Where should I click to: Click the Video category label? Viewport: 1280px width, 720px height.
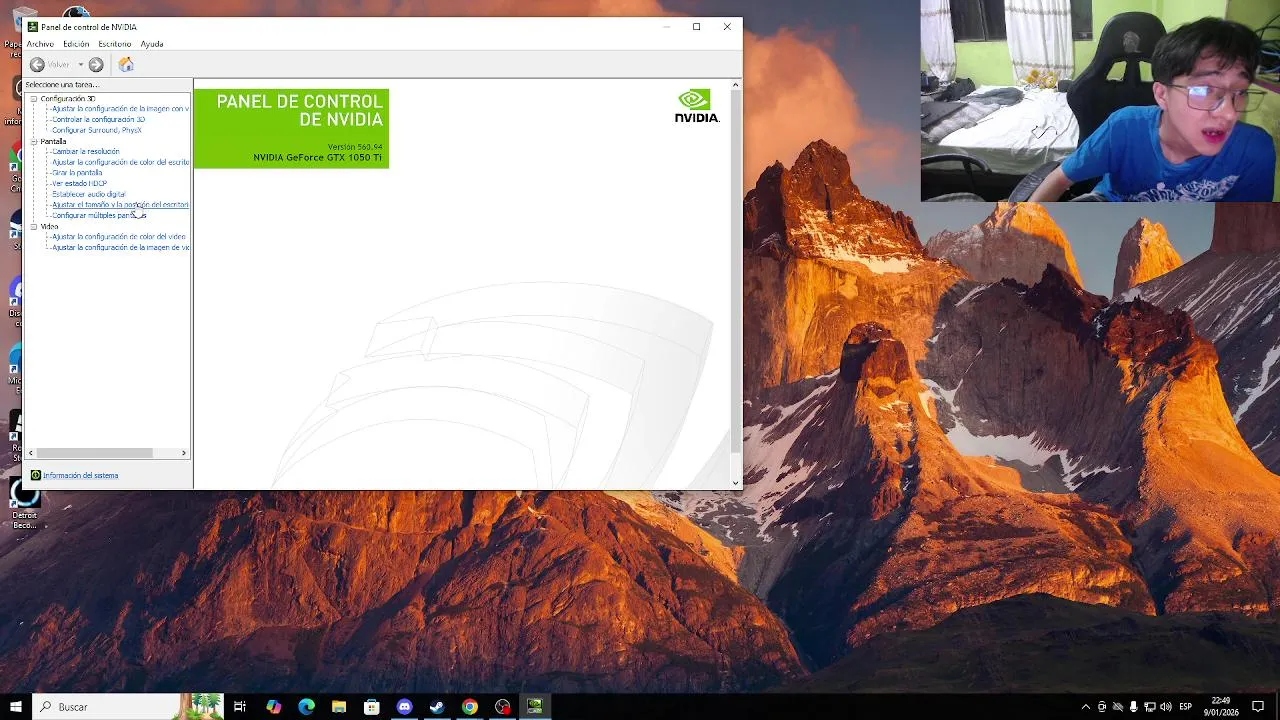49,227
